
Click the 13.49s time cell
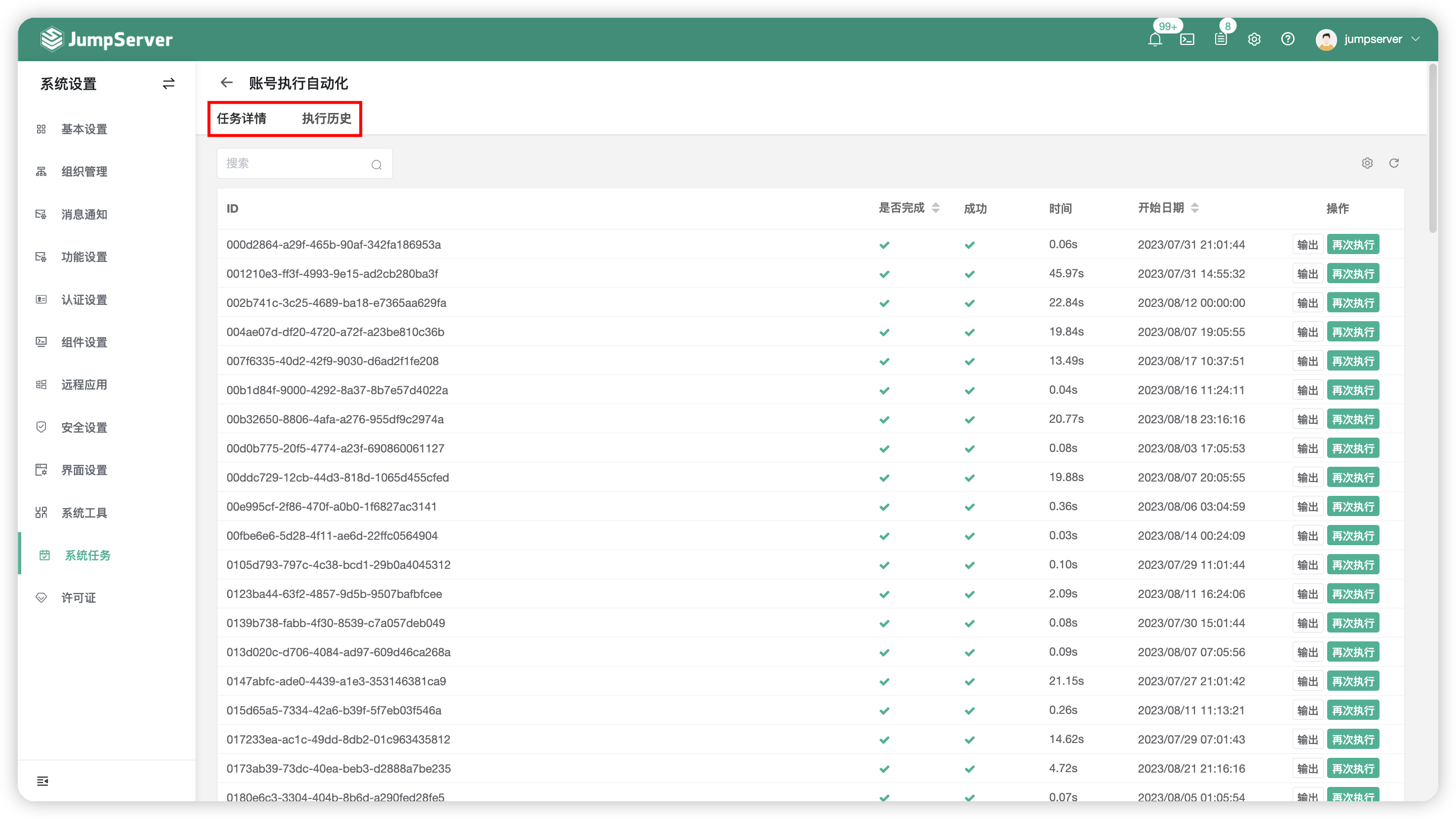(x=1066, y=361)
